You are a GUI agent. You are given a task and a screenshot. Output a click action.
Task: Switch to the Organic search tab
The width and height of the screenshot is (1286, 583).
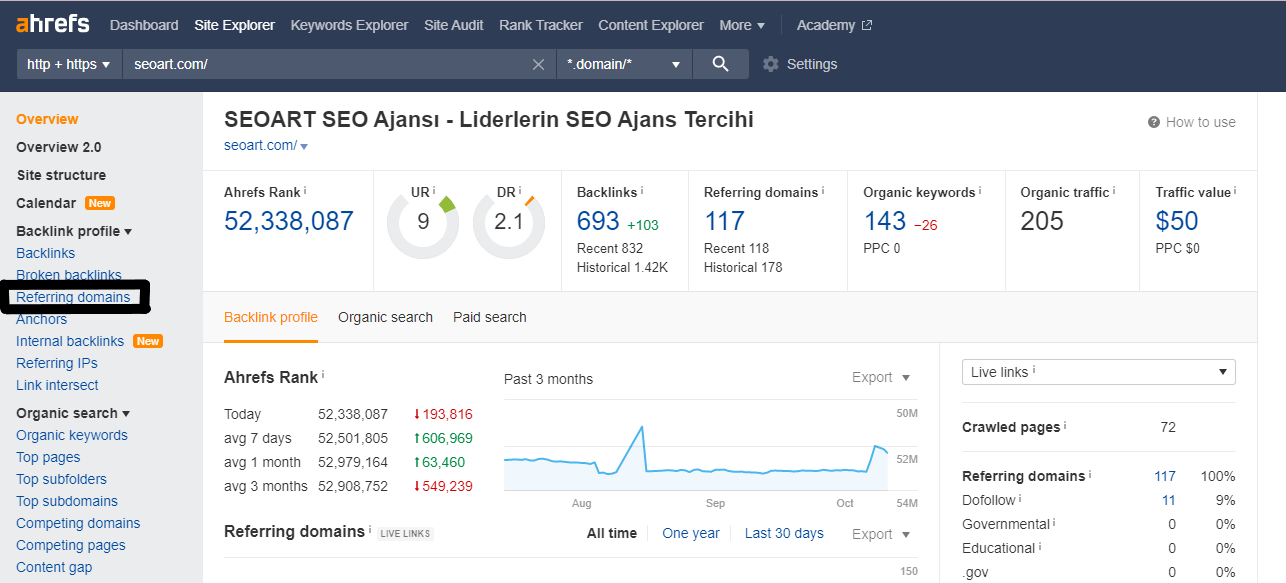pos(385,317)
